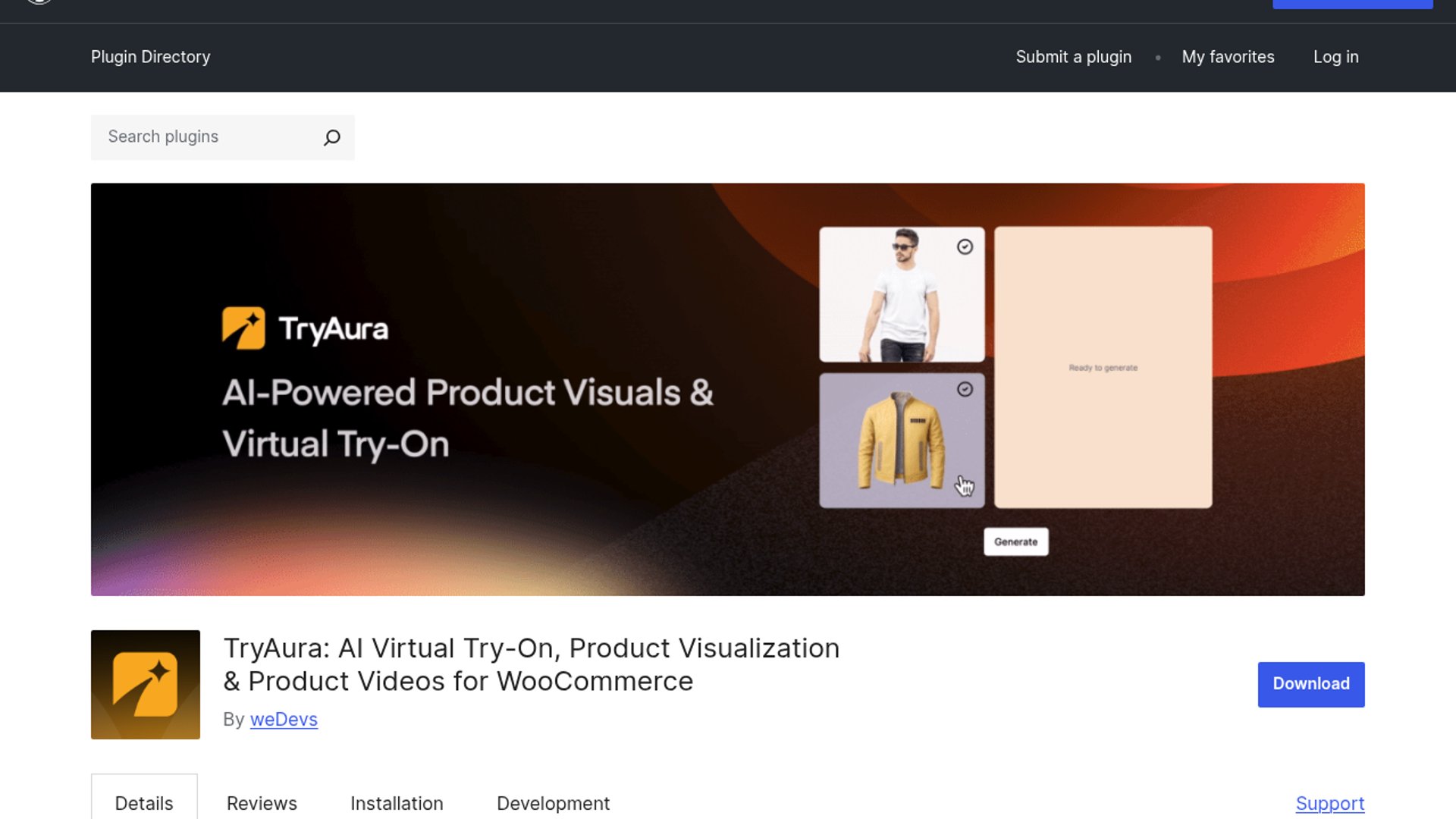This screenshot has width=1456, height=819.
Task: Click the Log in link
Action: [x=1335, y=57]
